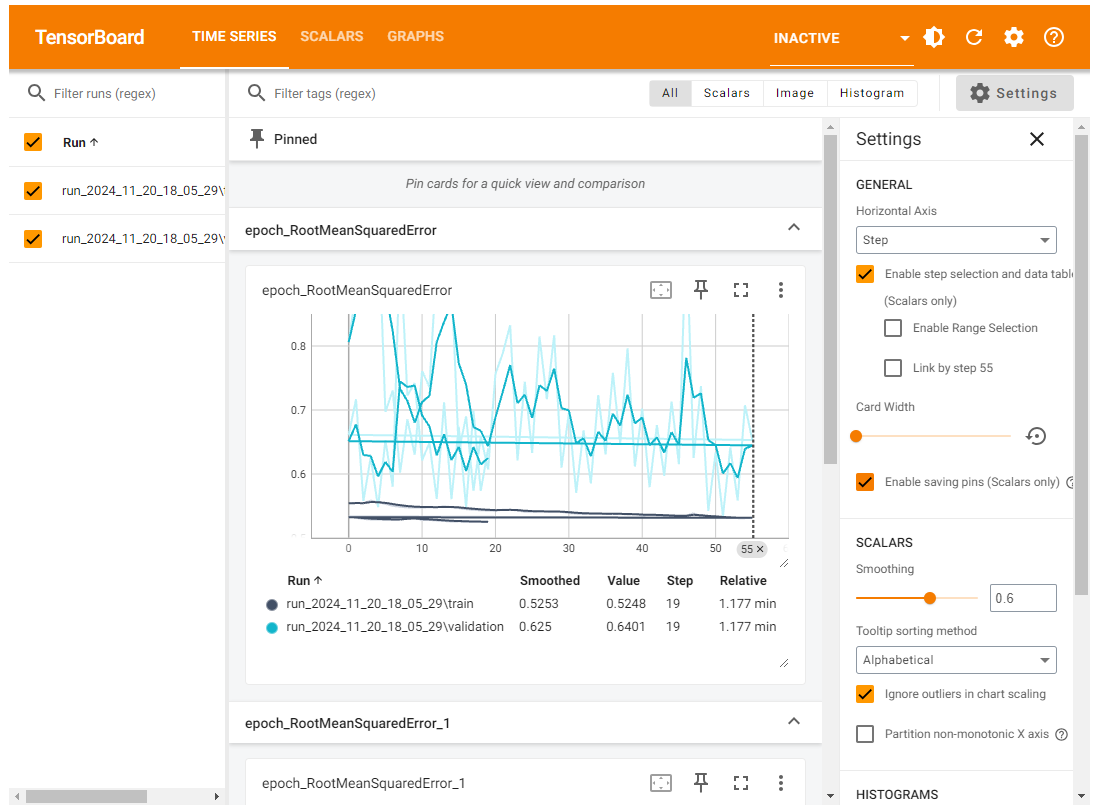Toggle full size for epoch_RootMeanSquaredError_1 card

741,783
